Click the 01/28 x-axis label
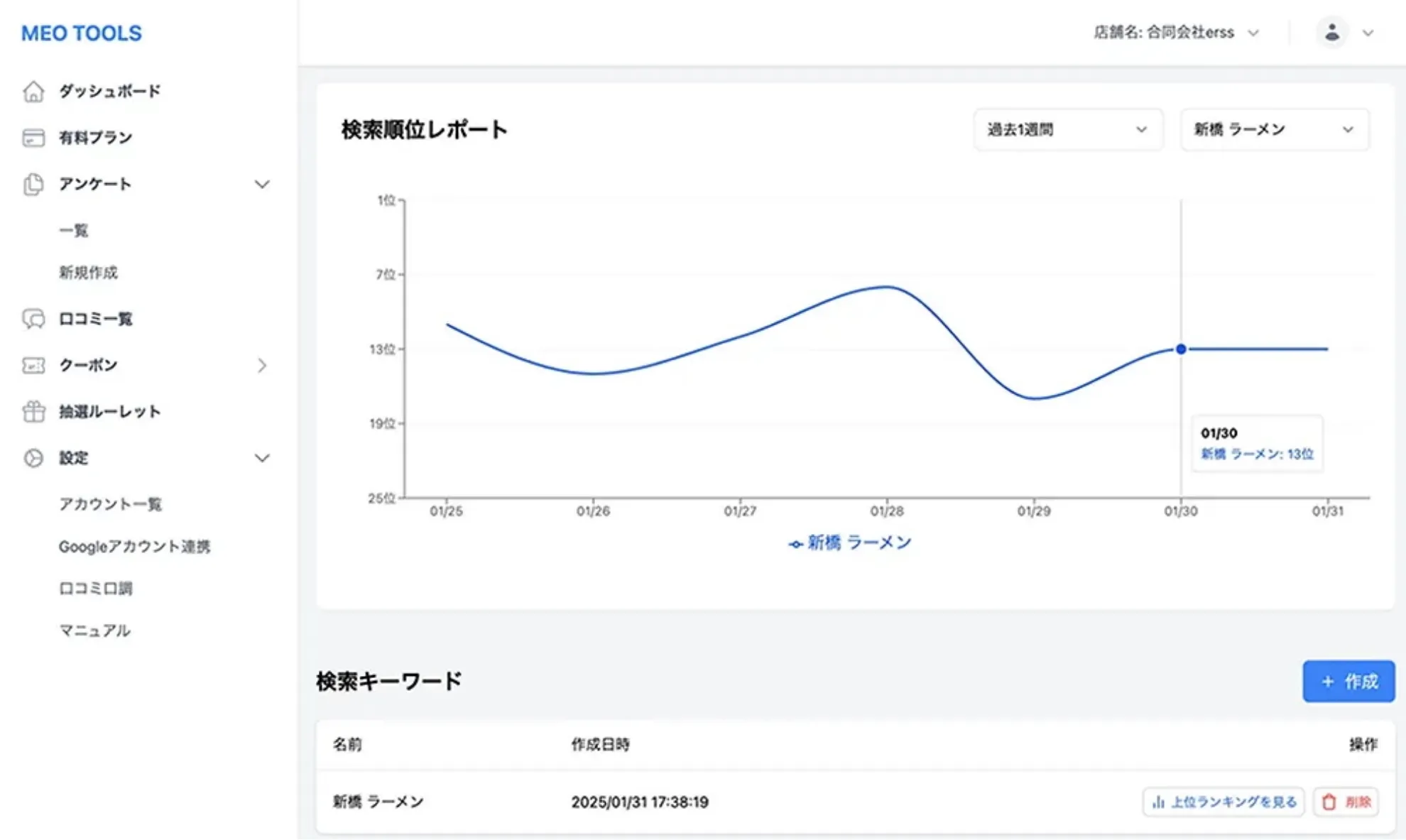This screenshot has height=840, width=1406. (x=887, y=511)
